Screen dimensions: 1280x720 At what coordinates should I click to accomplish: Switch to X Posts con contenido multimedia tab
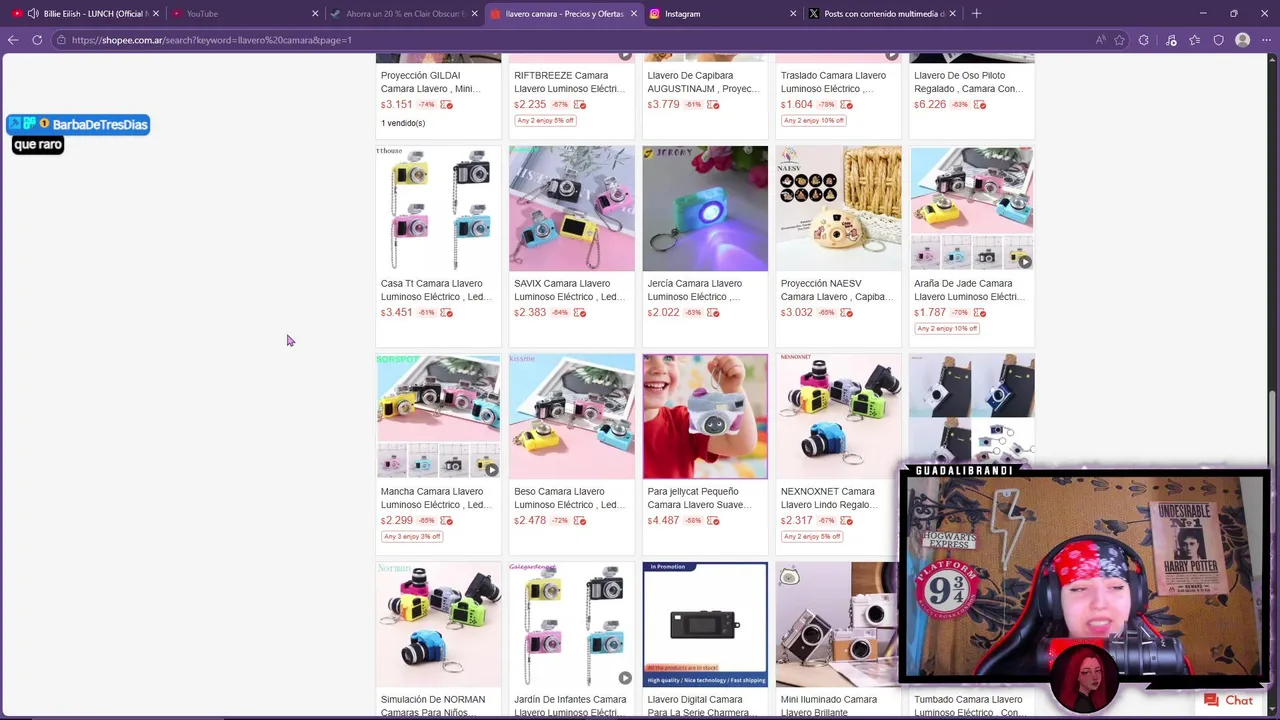[x=882, y=14]
